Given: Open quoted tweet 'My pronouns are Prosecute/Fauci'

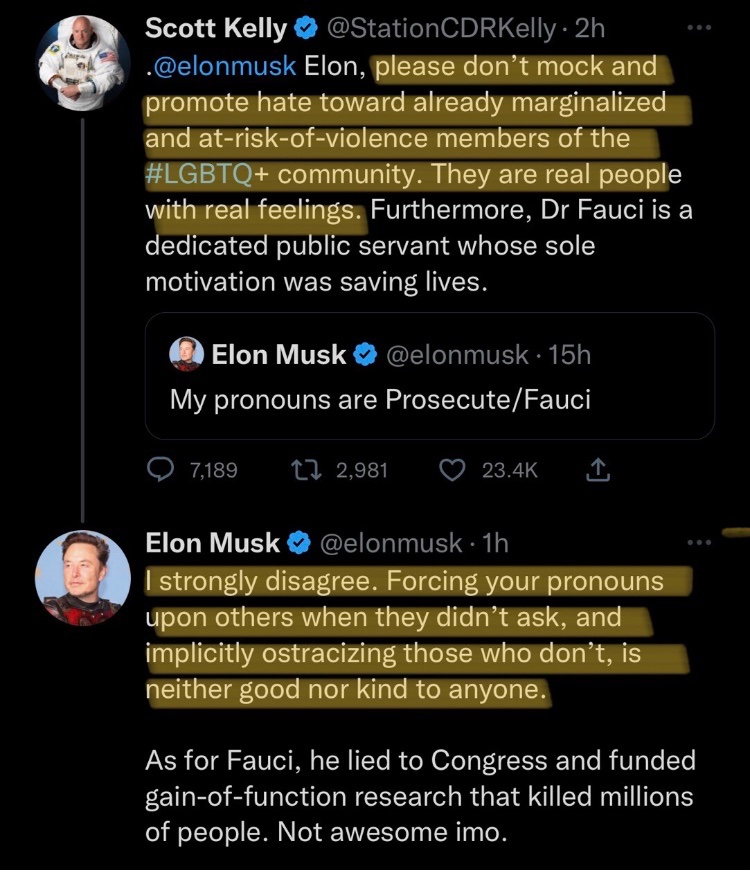Looking at the screenshot, I should click(x=380, y=400).
